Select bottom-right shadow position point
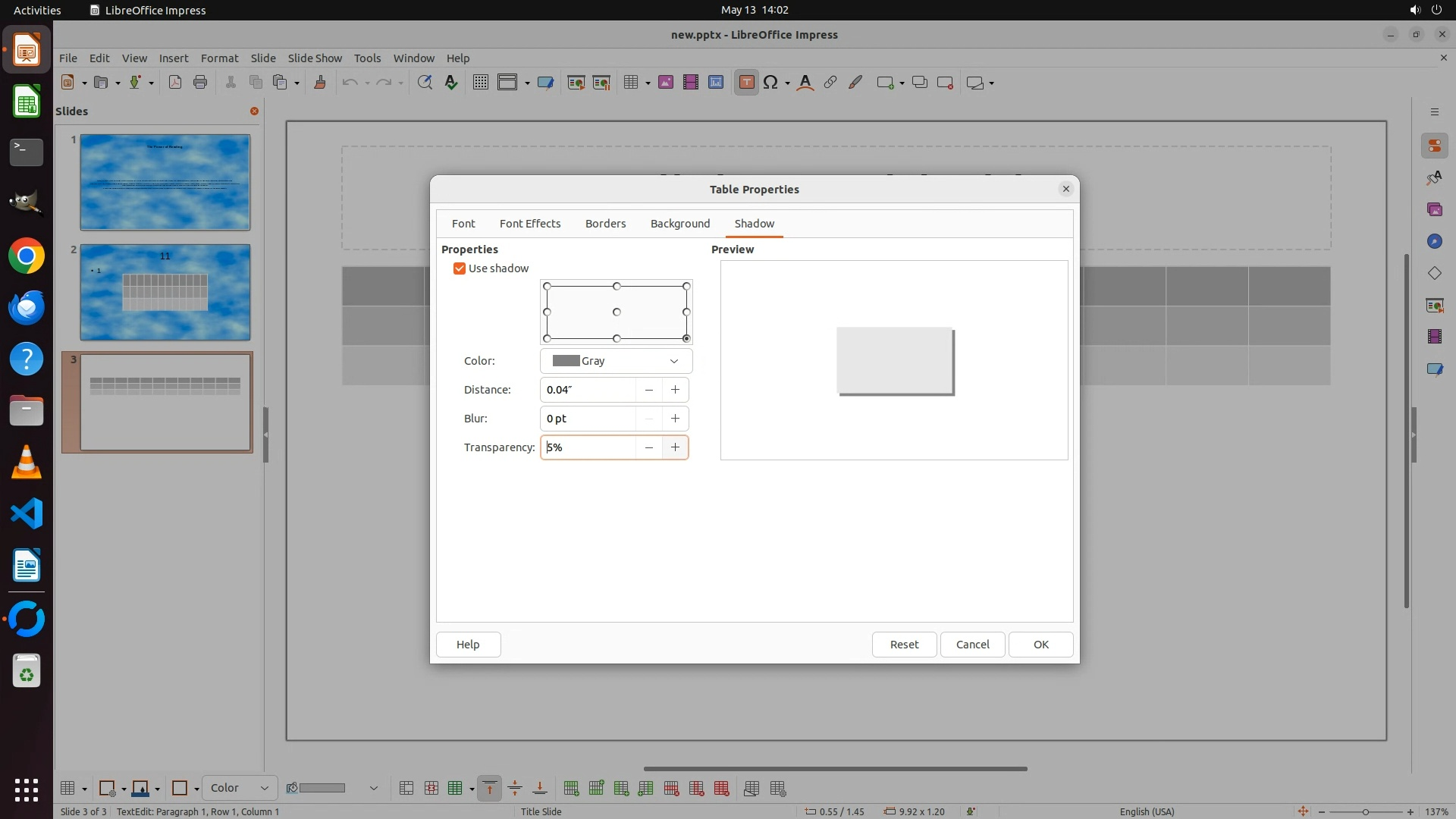1456x819 pixels. click(686, 338)
